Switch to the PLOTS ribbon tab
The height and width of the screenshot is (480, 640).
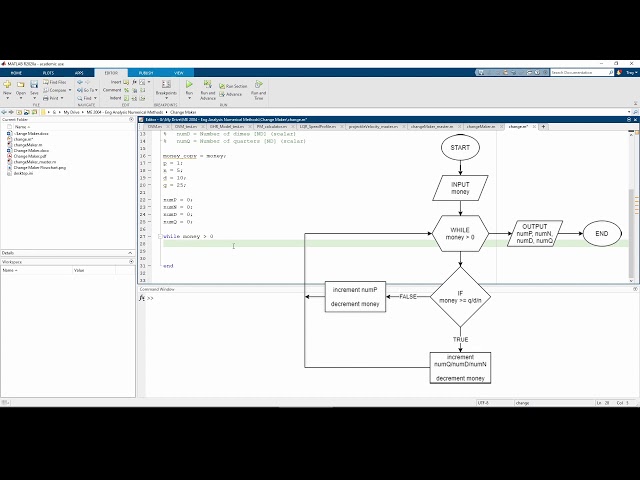pos(47,73)
